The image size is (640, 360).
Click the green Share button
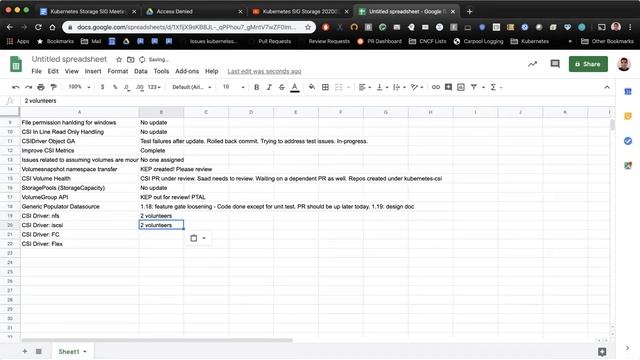(588, 64)
